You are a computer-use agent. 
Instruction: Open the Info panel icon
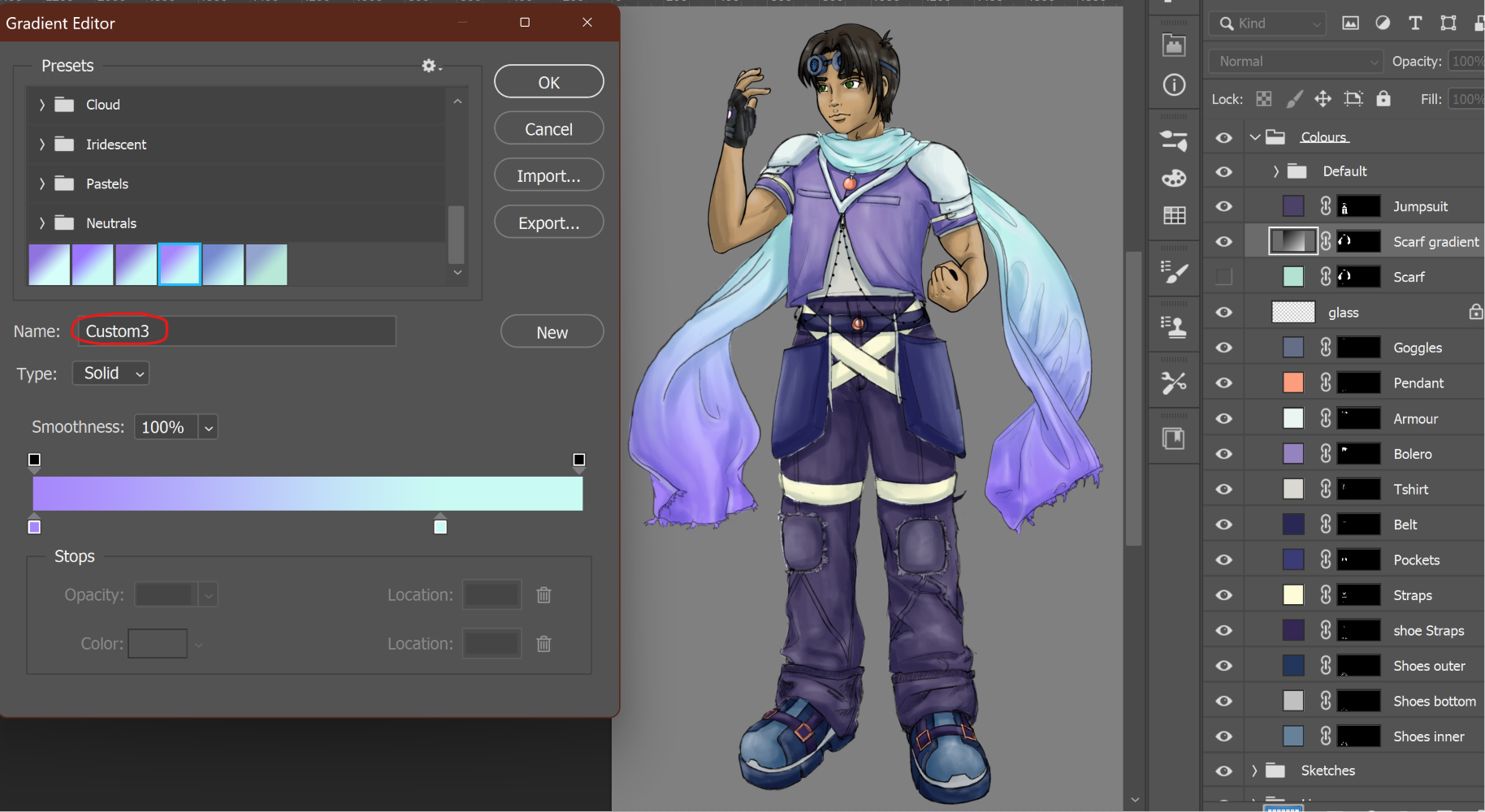1174,84
